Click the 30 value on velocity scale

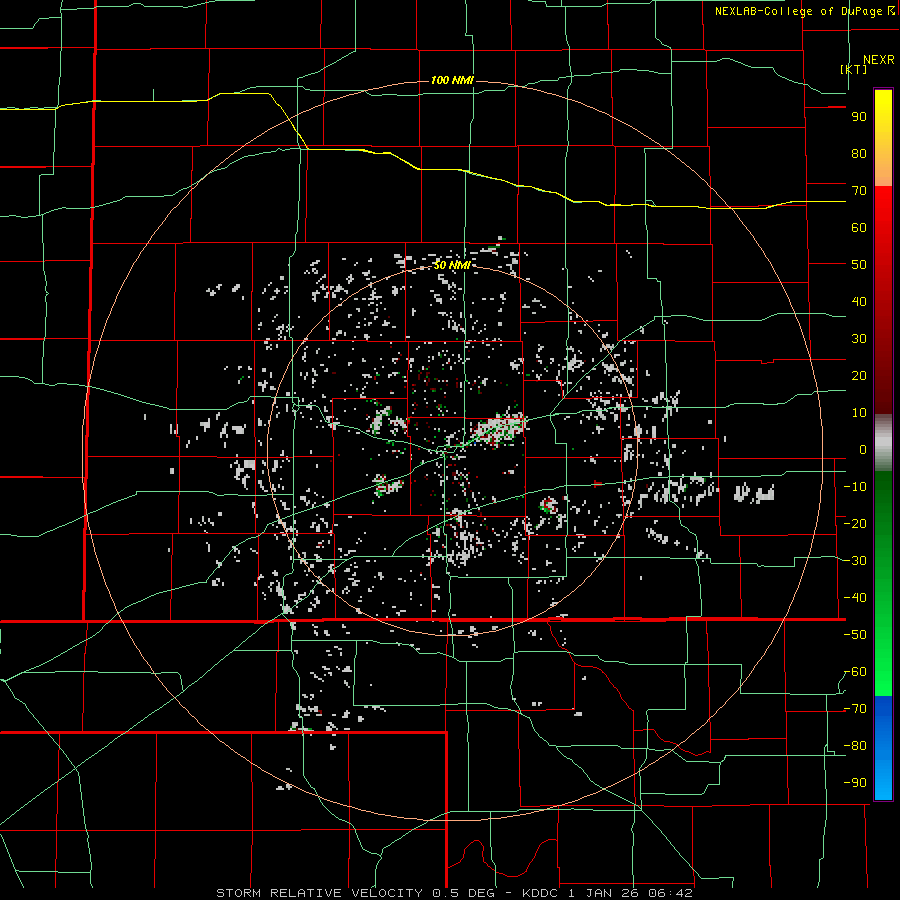click(859, 339)
